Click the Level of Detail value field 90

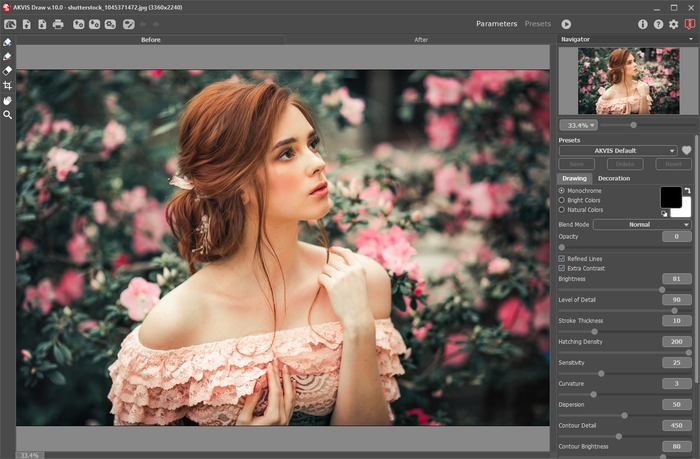coord(677,300)
